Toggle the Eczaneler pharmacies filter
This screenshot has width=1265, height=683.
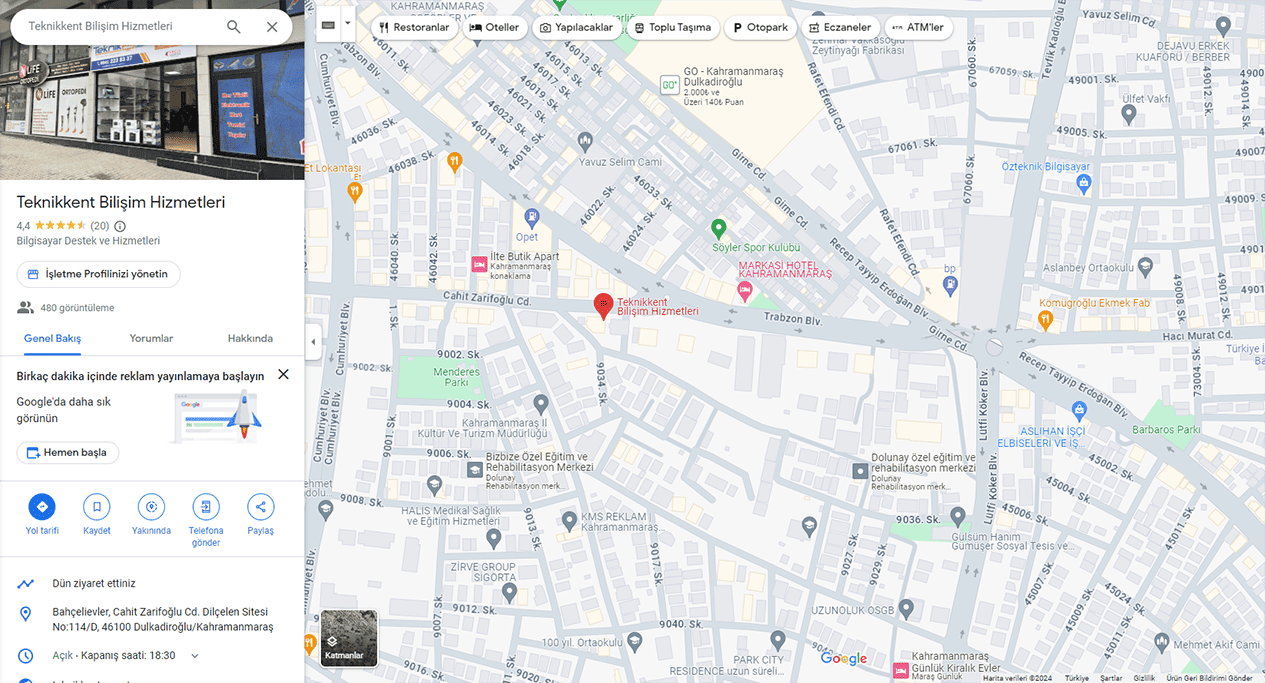[839, 27]
